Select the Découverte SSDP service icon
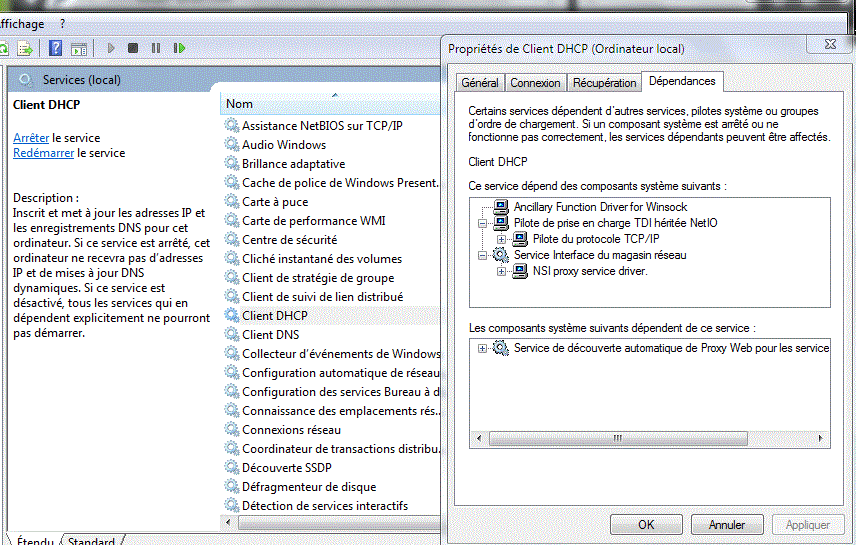This screenshot has width=856, height=545. click(x=232, y=467)
